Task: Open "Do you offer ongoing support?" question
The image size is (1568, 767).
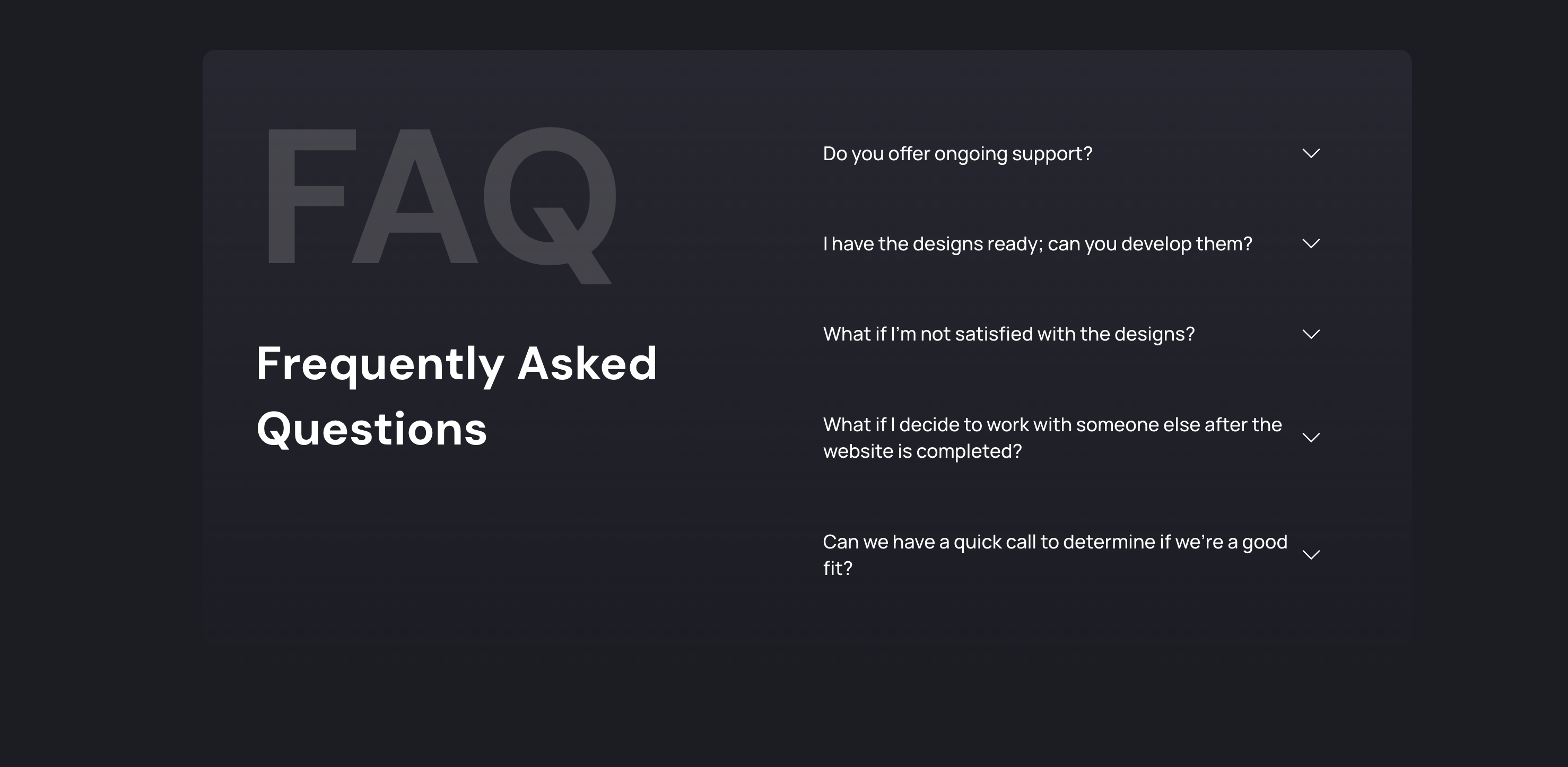Action: coord(957,154)
